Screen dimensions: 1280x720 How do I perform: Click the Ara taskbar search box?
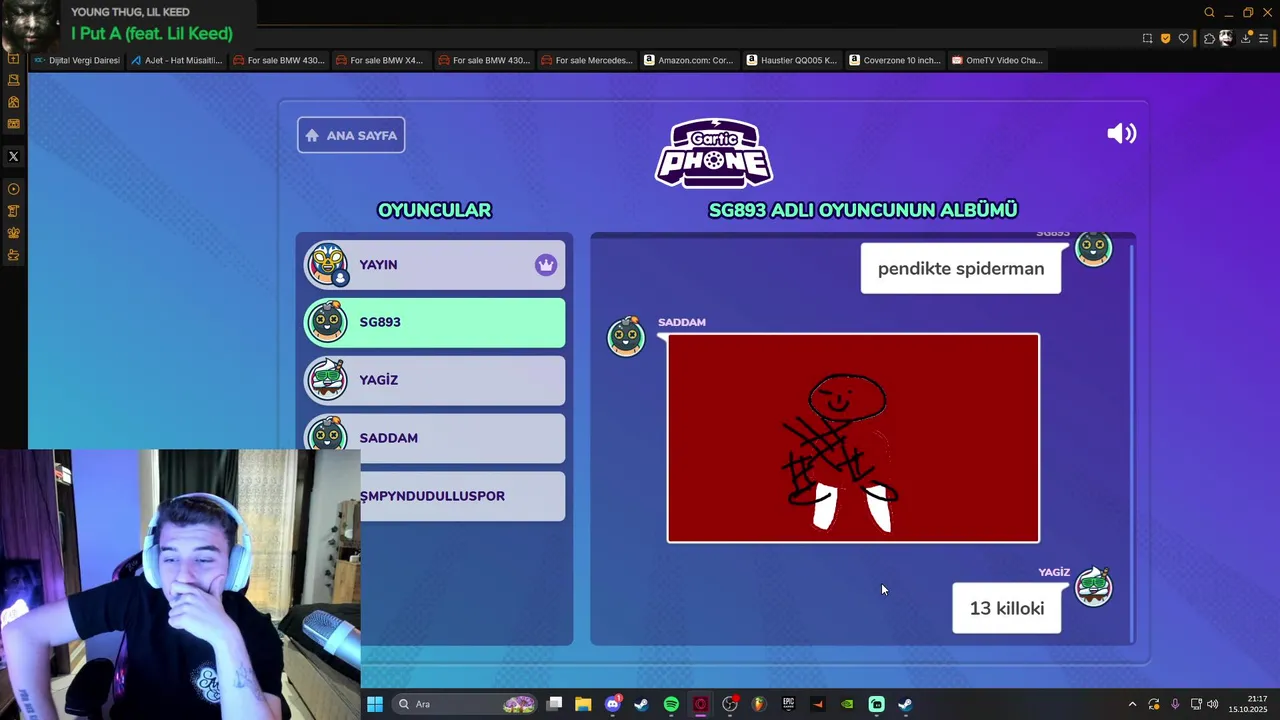tap(465, 704)
